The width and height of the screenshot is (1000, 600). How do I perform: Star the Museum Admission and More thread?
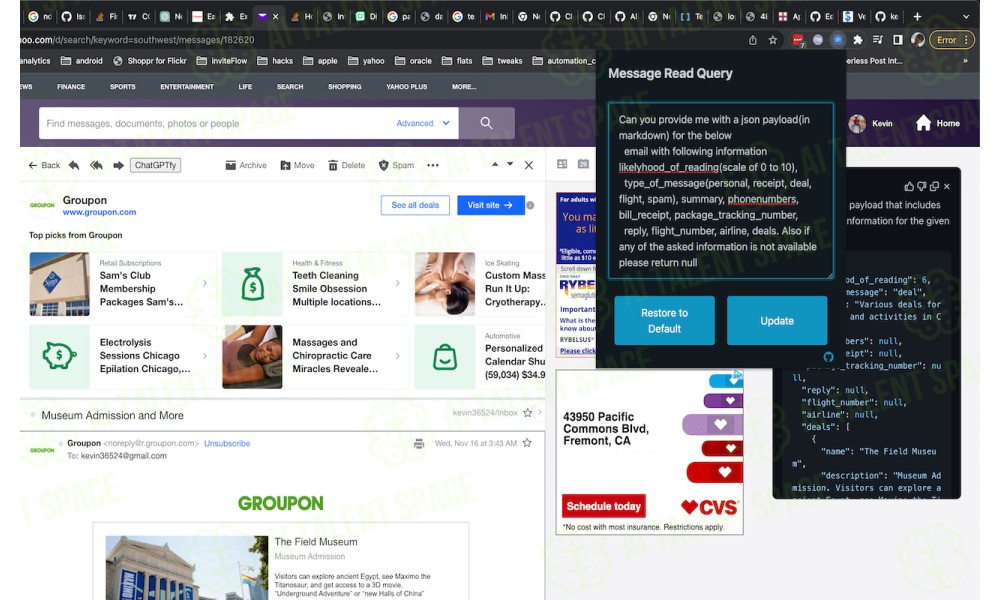tap(527, 413)
